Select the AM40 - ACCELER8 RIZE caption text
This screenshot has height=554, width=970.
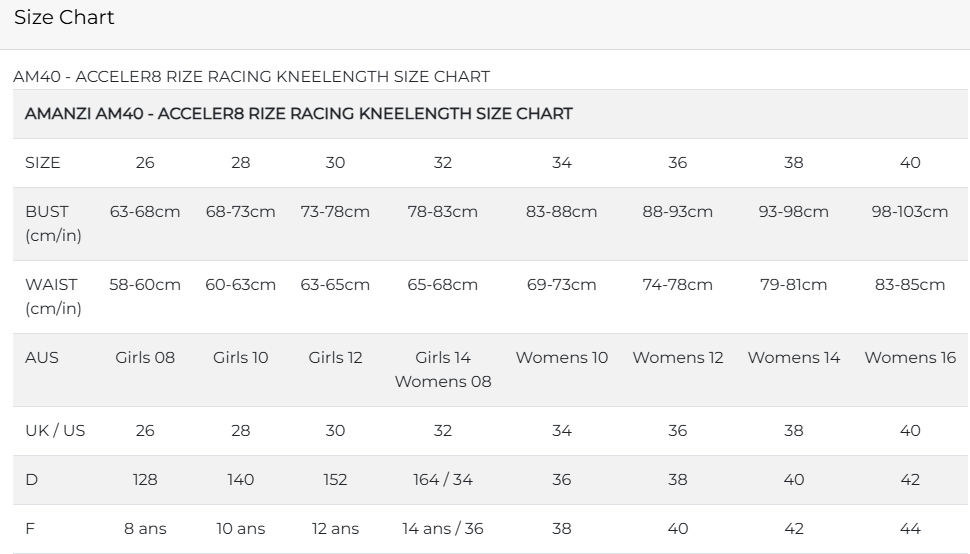pyautogui.click(x=251, y=77)
